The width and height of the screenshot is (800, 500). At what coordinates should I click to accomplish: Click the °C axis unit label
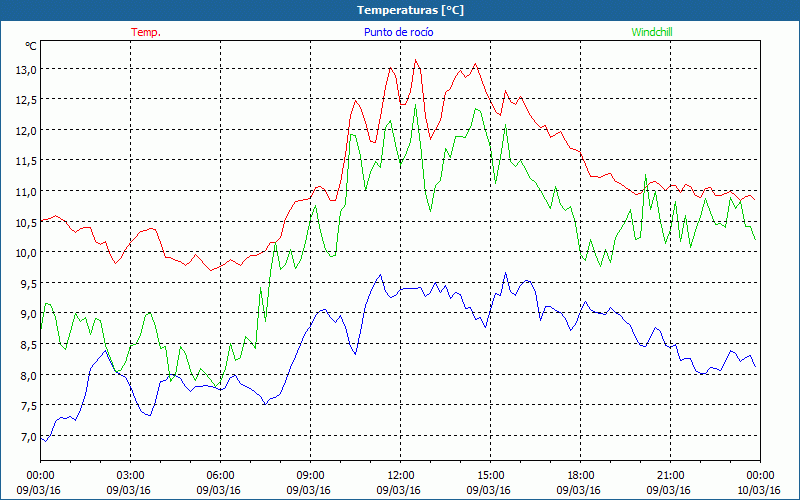(x=31, y=46)
